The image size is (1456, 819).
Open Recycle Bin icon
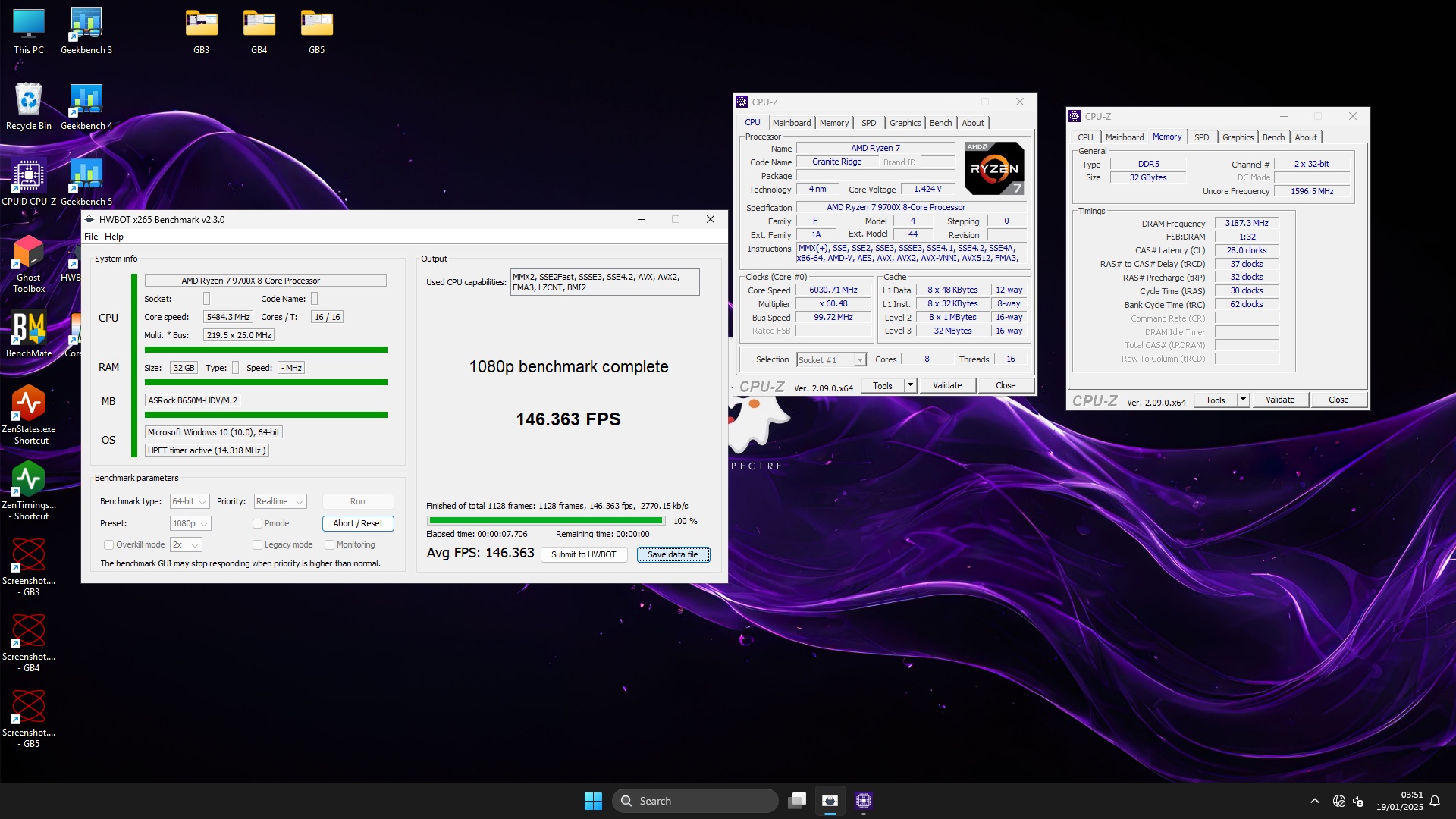click(x=29, y=107)
